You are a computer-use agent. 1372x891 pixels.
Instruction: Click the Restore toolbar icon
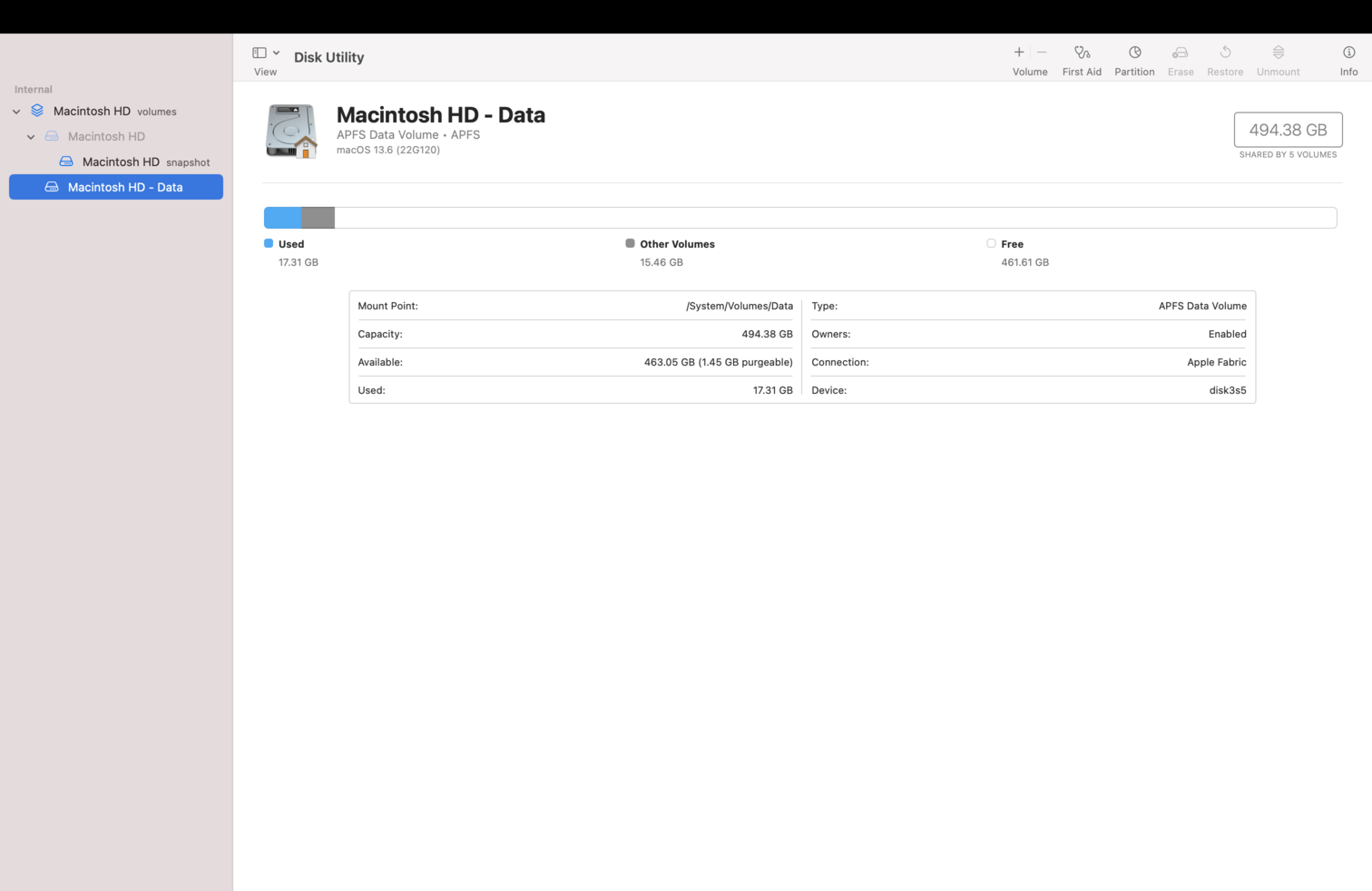(1225, 53)
